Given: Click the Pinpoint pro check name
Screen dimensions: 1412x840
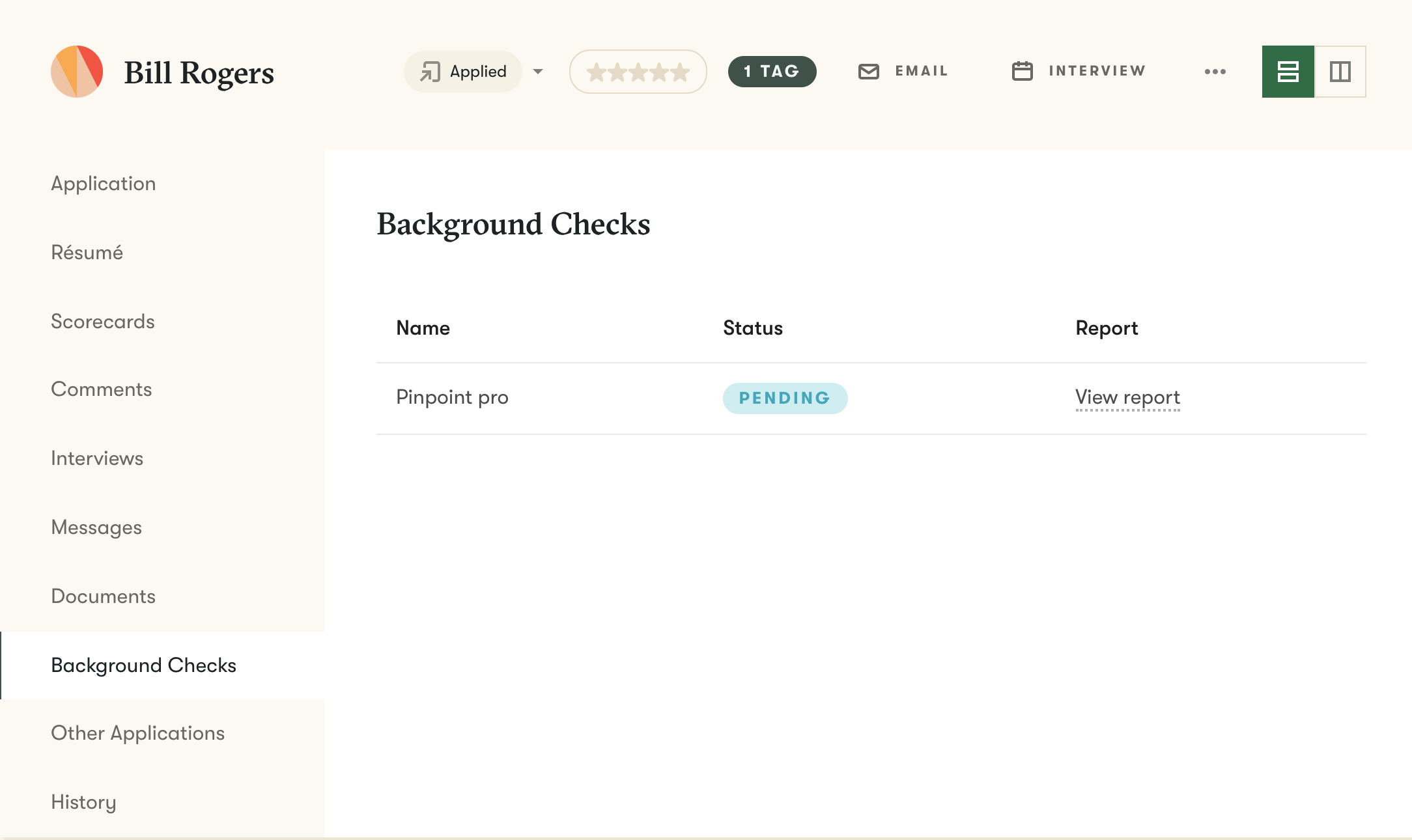Looking at the screenshot, I should tap(452, 397).
